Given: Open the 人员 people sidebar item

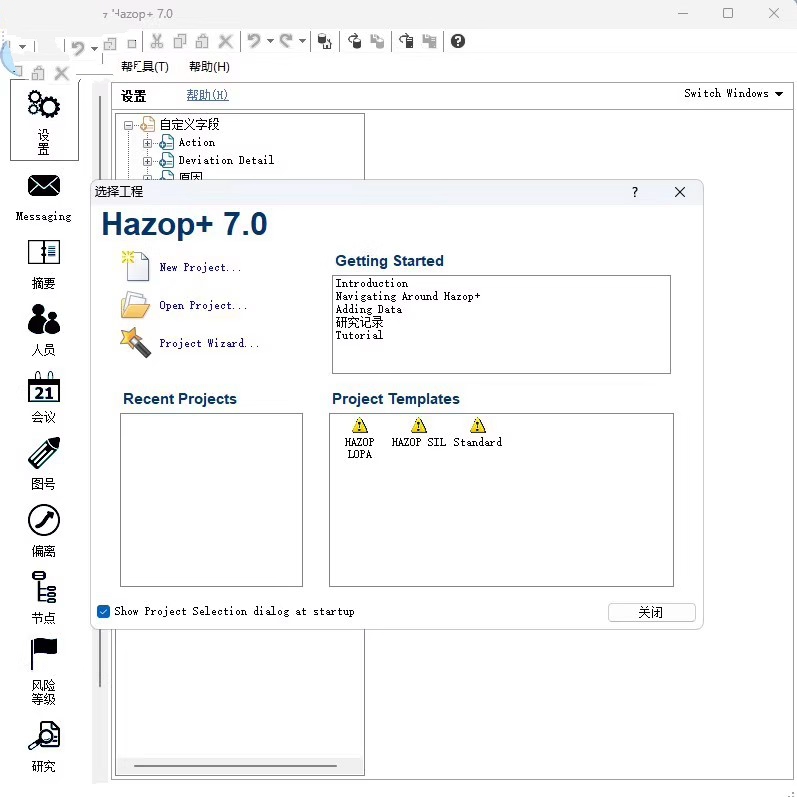Looking at the screenshot, I should (x=44, y=330).
